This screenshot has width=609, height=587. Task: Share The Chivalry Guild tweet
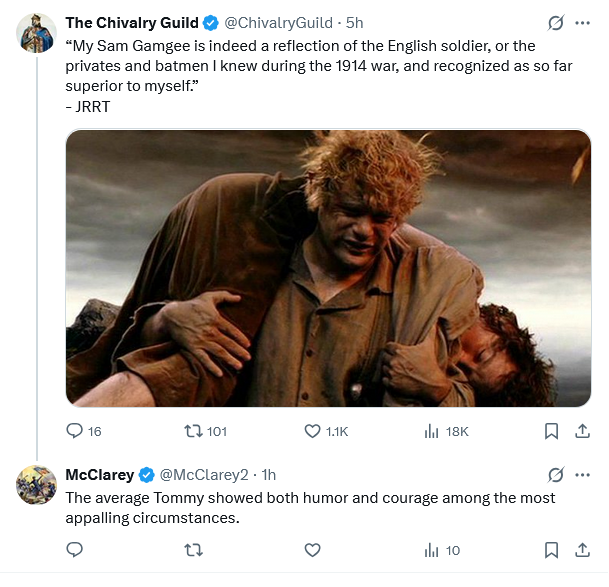coord(582,431)
